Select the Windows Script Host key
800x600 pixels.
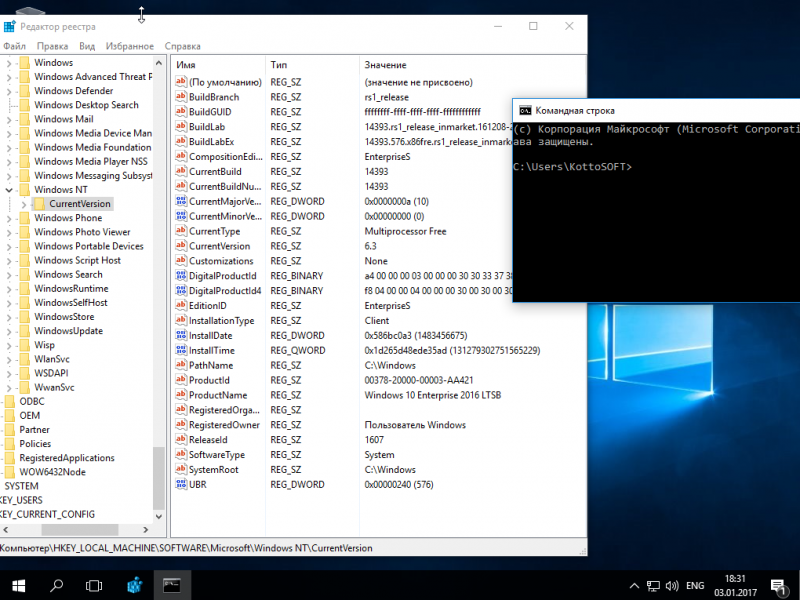point(78,260)
